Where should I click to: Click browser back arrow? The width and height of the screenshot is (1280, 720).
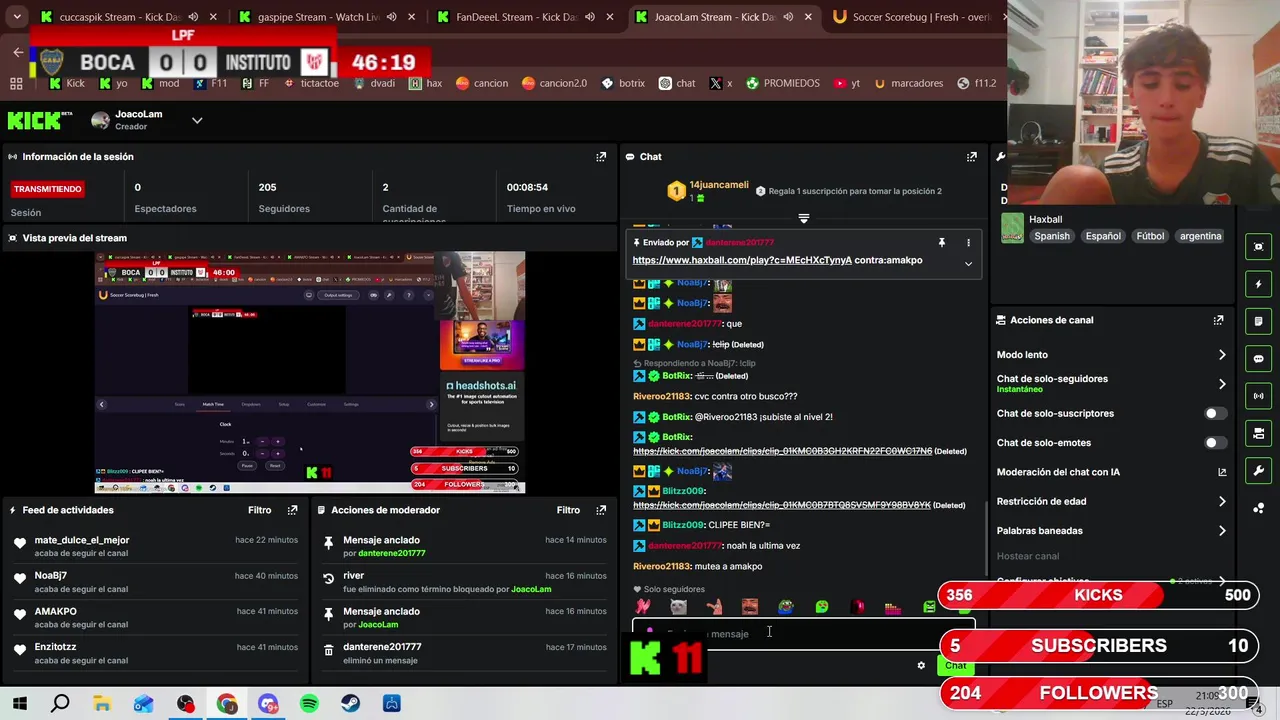point(18,52)
